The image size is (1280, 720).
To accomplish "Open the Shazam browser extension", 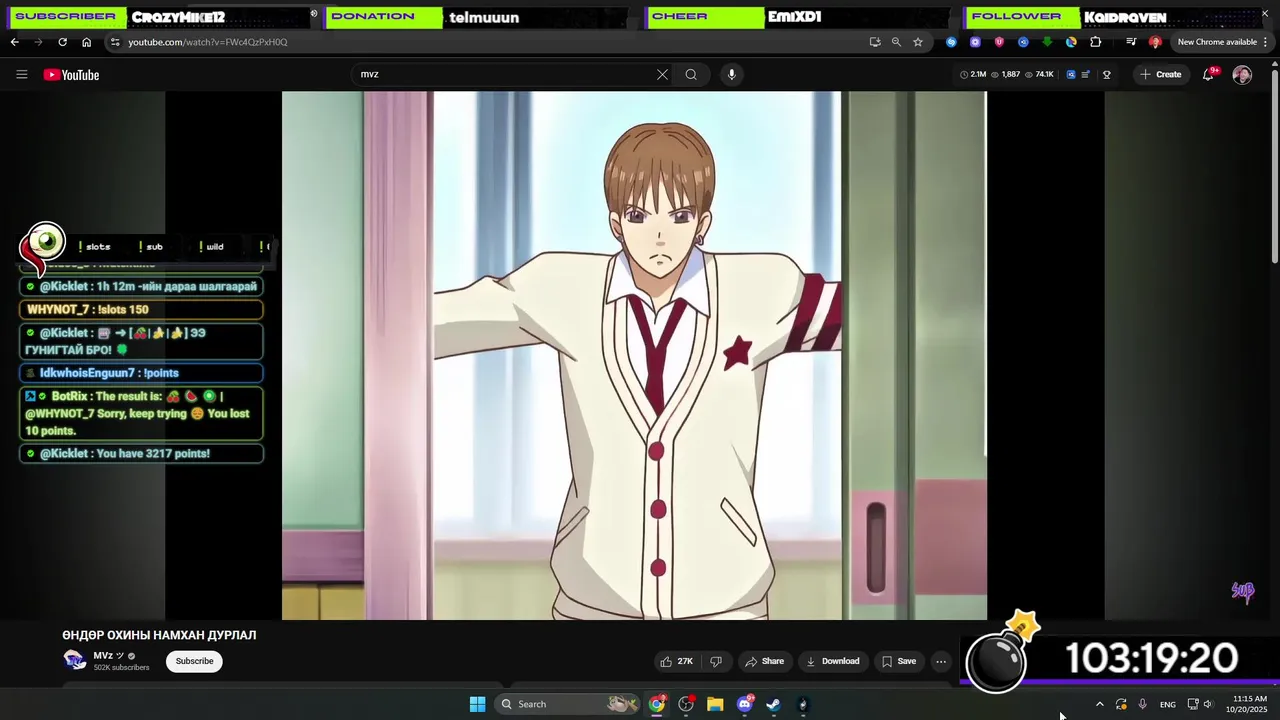I will click(951, 42).
